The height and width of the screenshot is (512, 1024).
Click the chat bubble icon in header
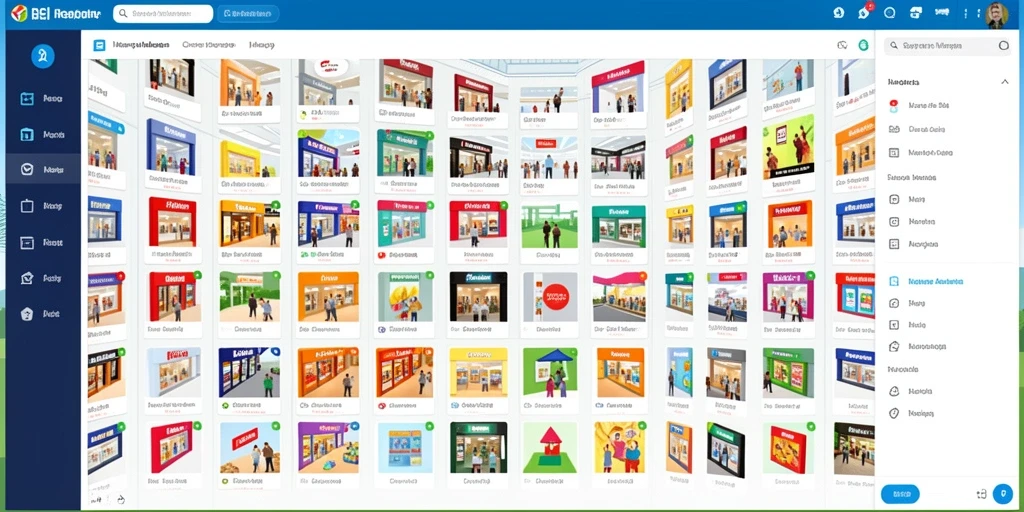[889, 12]
